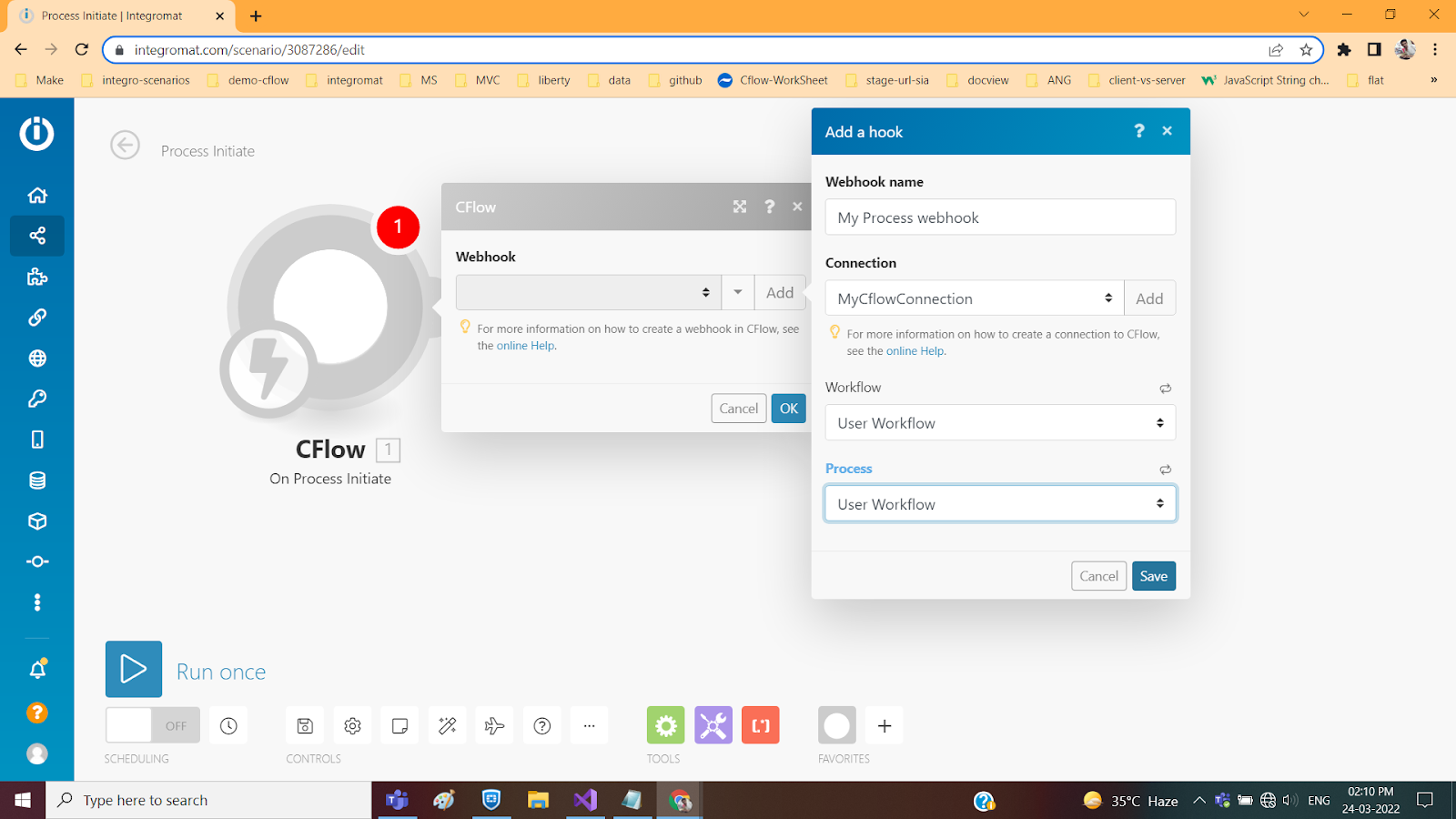Screen dimensions: 1456x819
Task: Open help in Add a hook header
Action: [x=1139, y=131]
